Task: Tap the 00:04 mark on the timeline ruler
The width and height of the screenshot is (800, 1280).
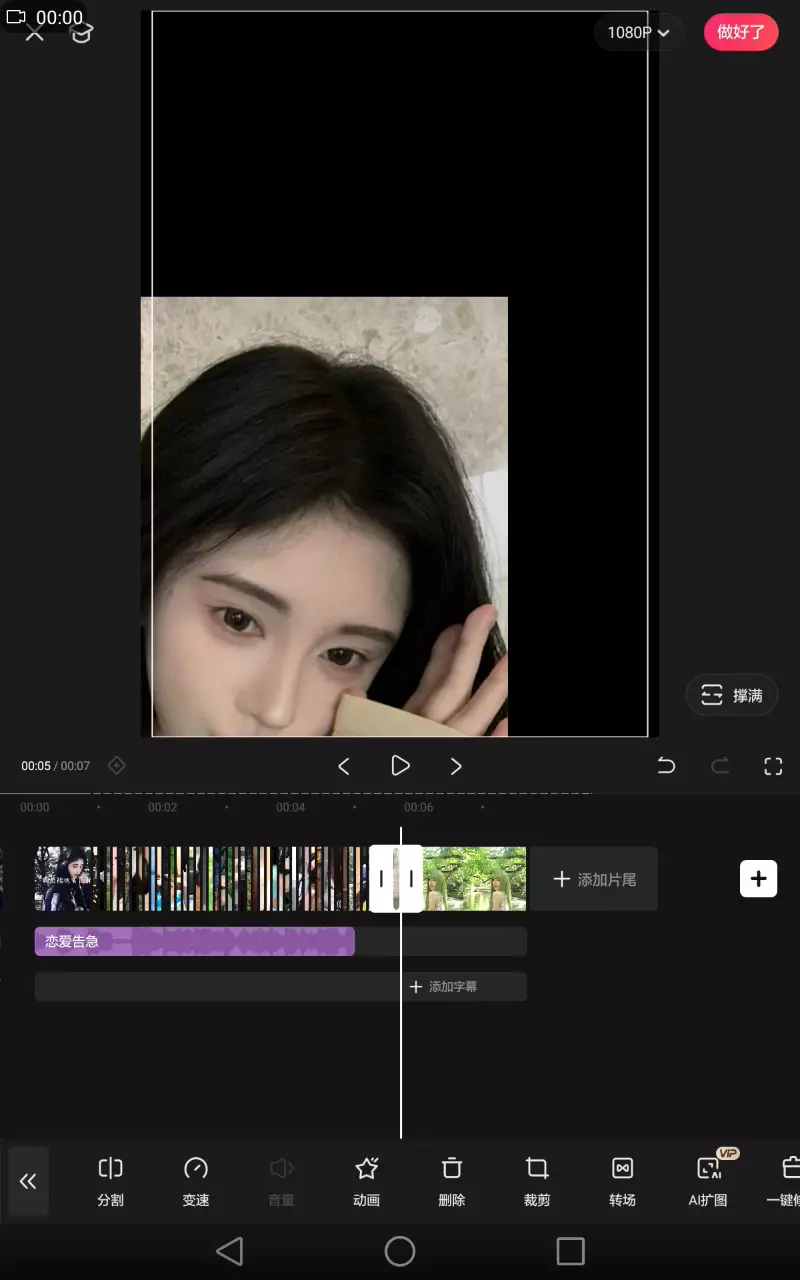Action: pos(291,807)
